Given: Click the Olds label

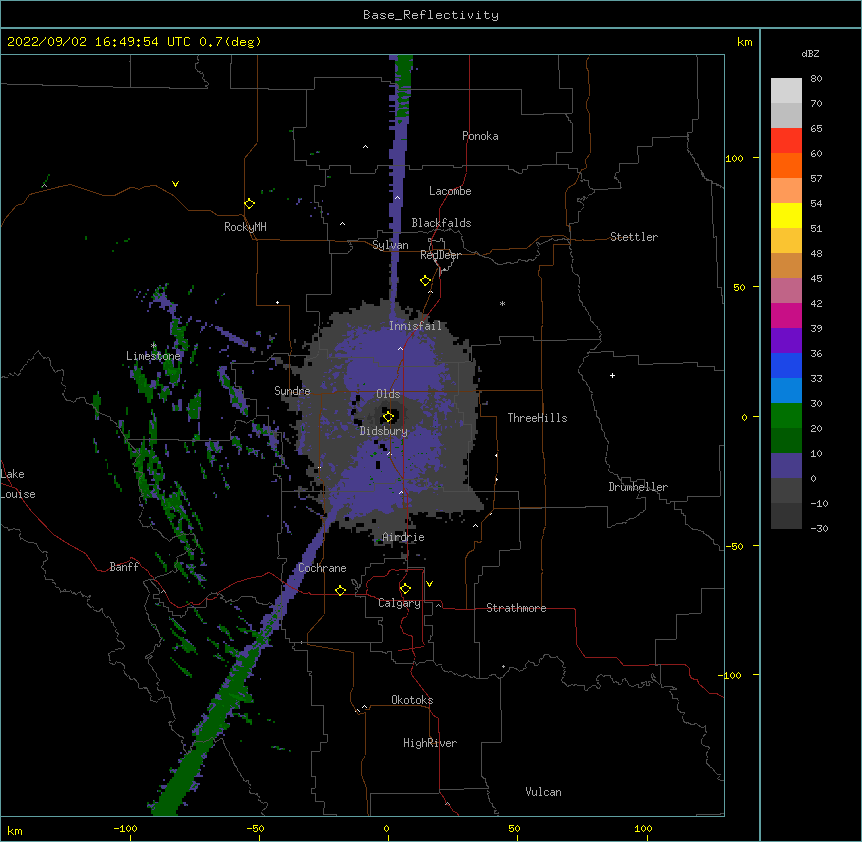Looking at the screenshot, I should (x=388, y=394).
